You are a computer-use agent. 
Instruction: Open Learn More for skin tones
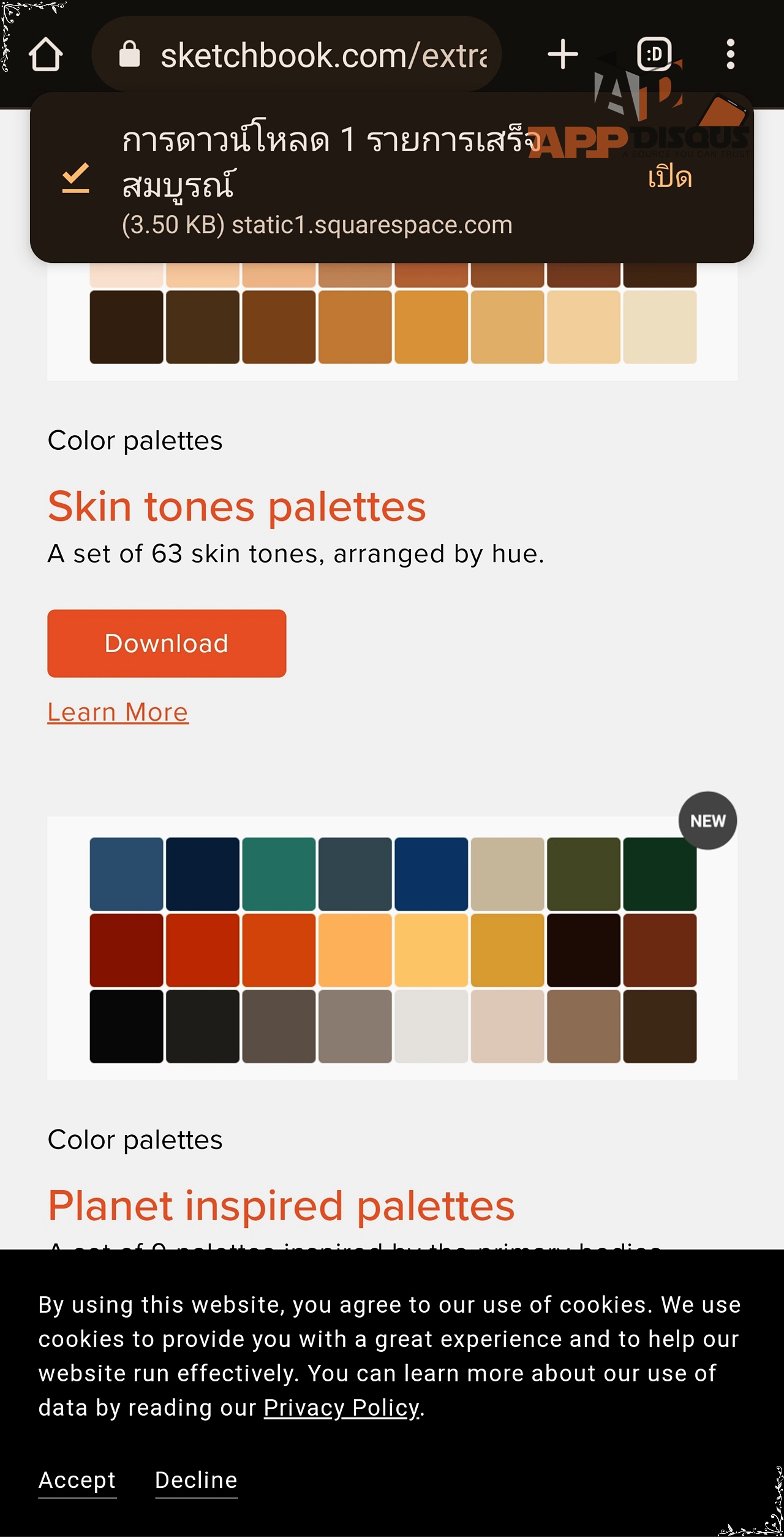click(118, 712)
